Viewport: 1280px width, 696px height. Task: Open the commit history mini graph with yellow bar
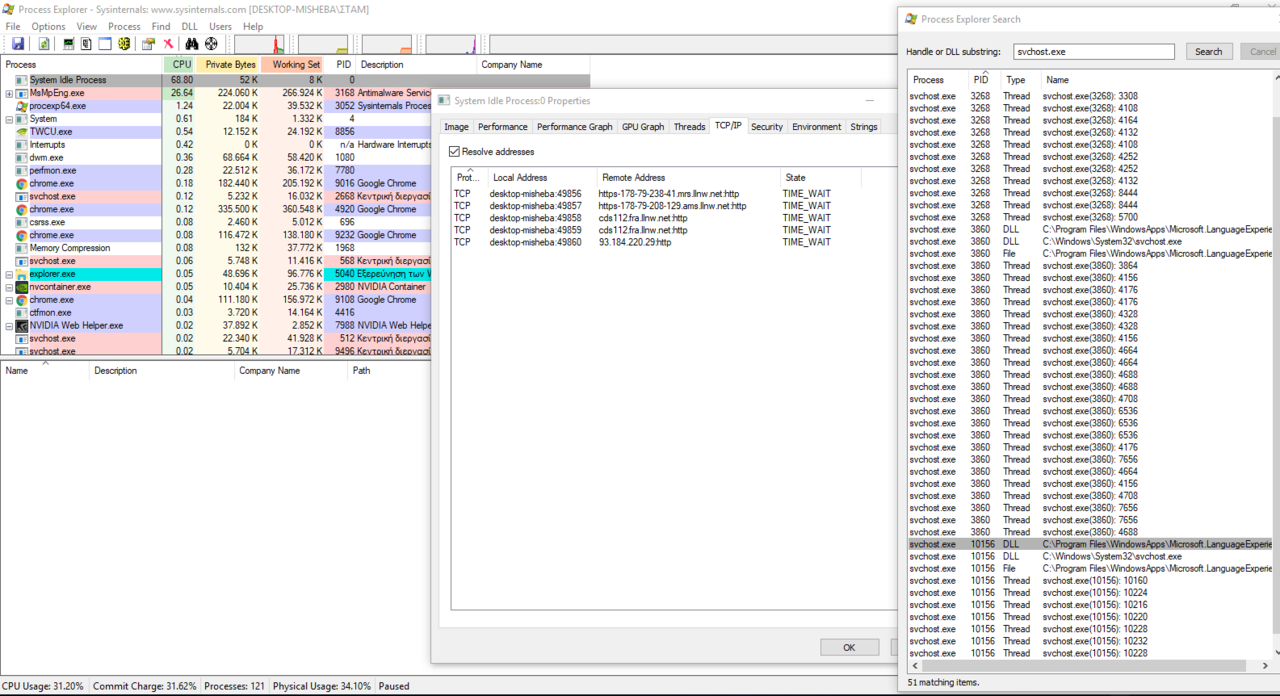click(323, 44)
